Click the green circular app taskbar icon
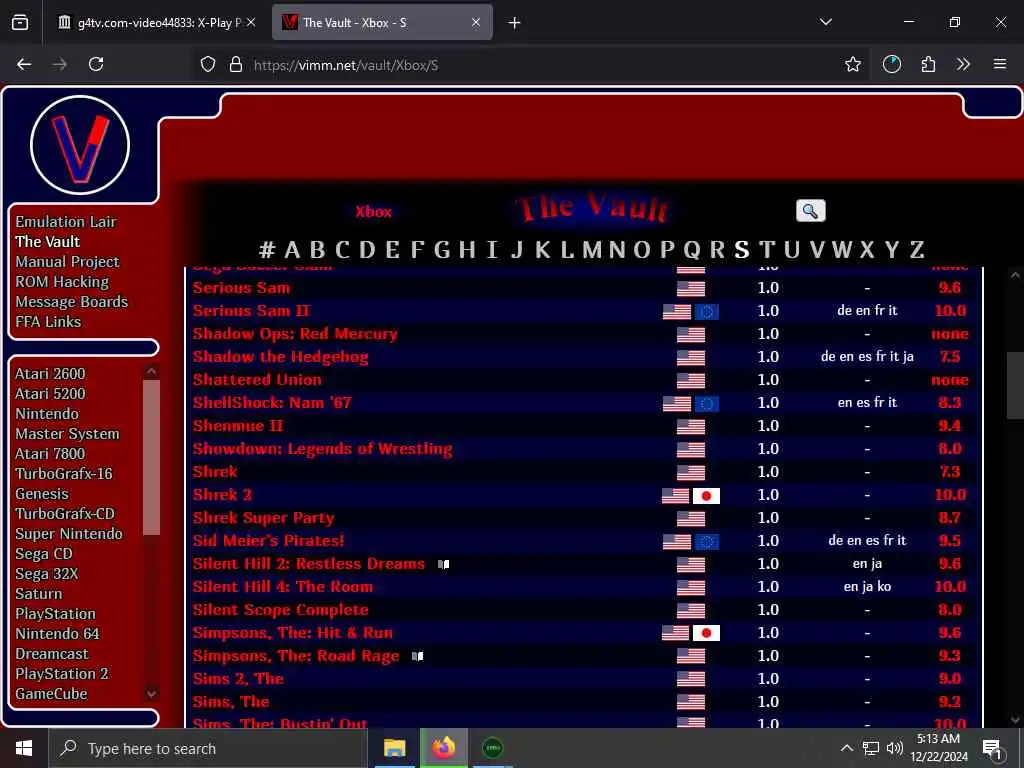 [492, 748]
